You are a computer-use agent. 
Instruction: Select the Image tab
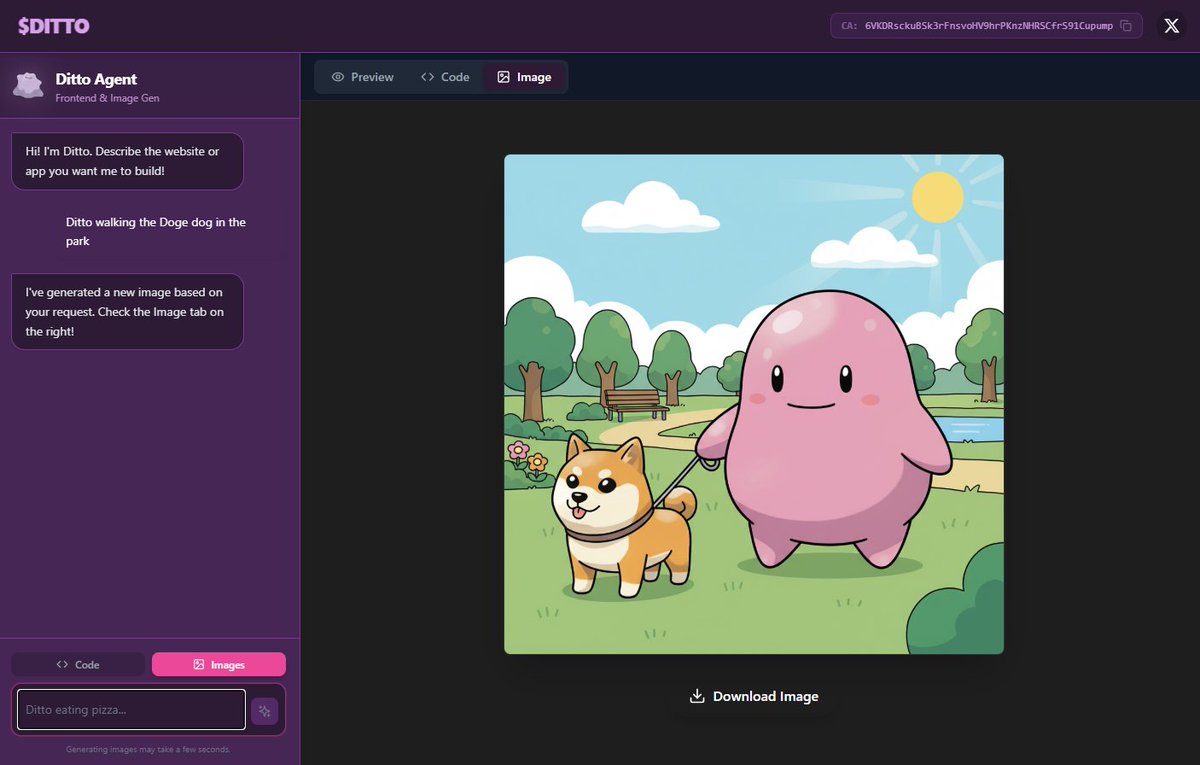(524, 76)
